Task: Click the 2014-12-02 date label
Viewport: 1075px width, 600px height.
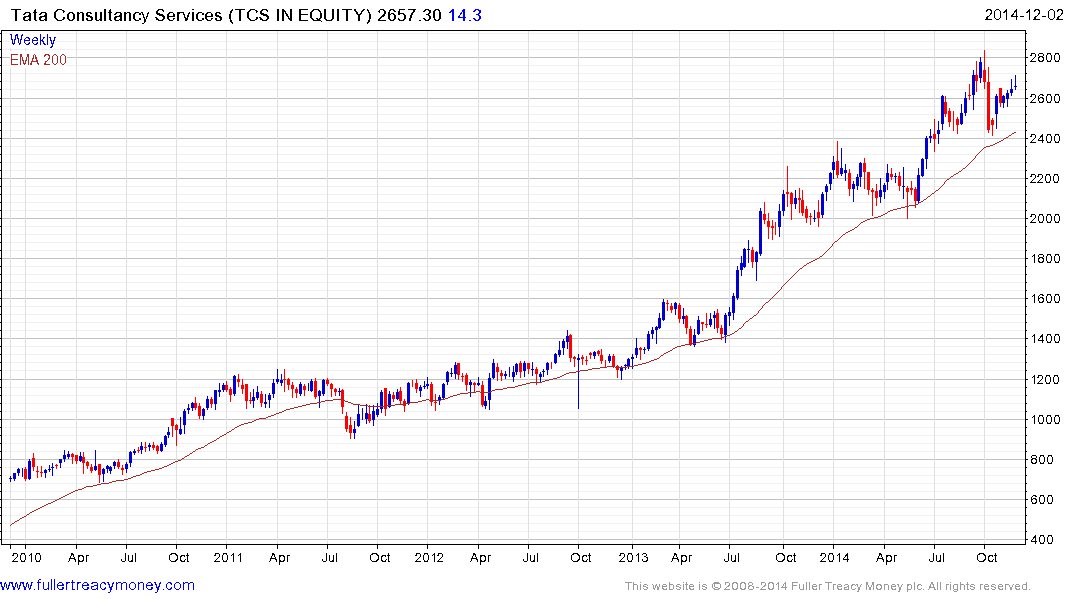Action: pyautogui.click(x=1024, y=15)
